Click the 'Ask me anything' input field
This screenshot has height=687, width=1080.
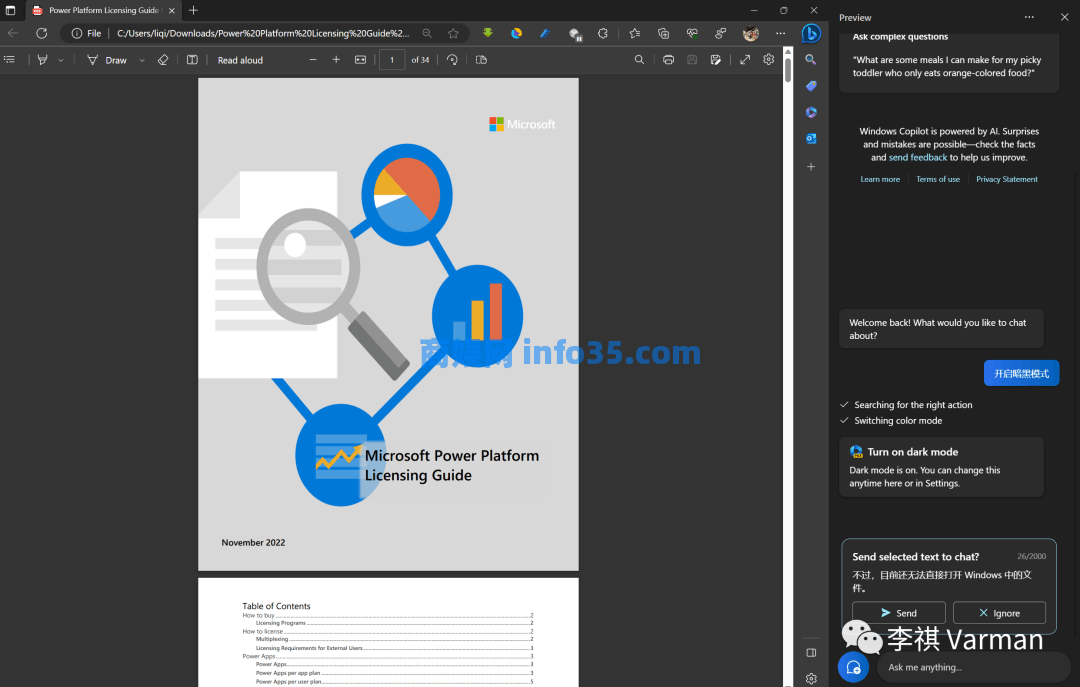[x=970, y=667]
